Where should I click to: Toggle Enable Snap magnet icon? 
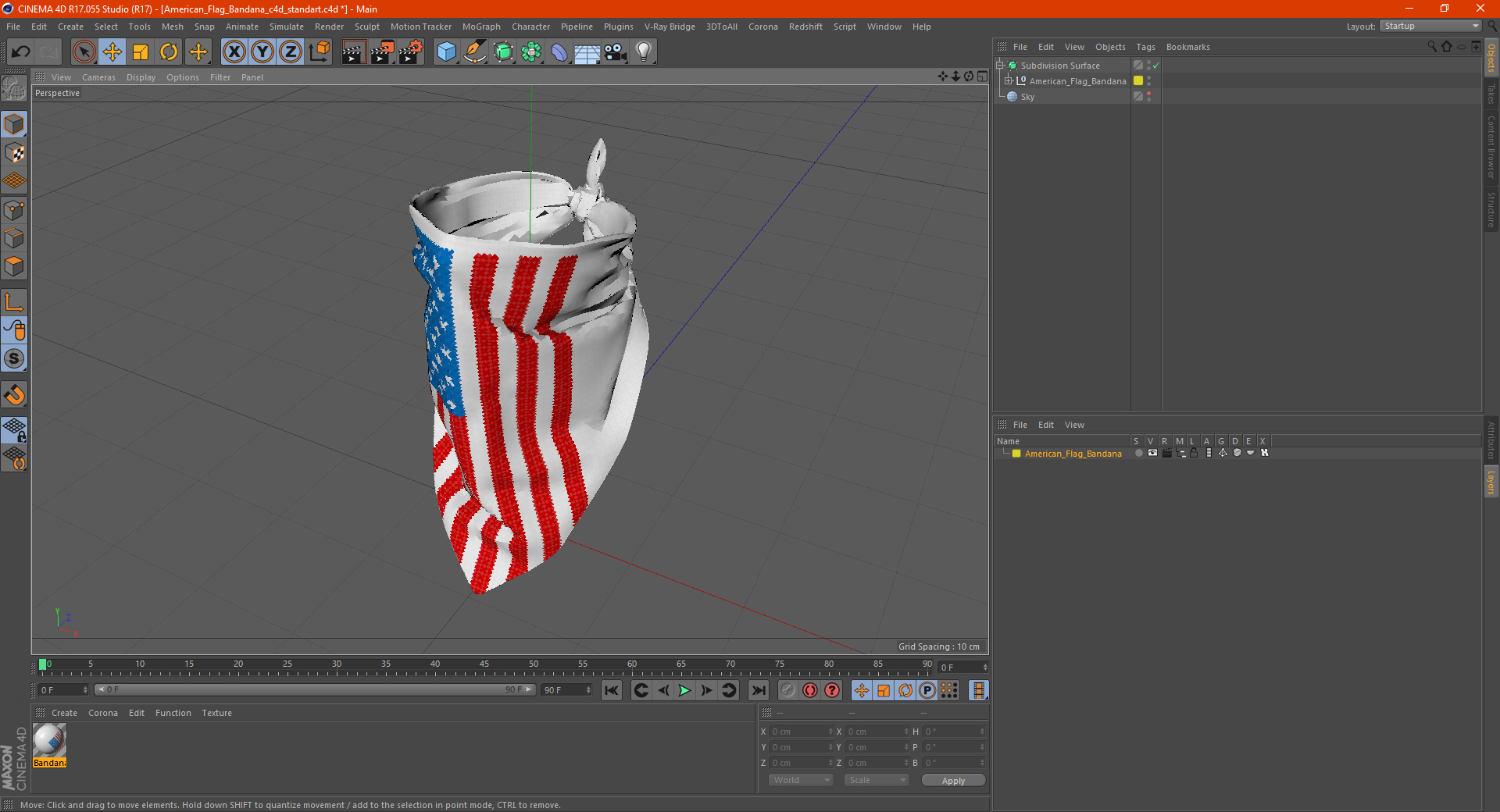pos(14,395)
